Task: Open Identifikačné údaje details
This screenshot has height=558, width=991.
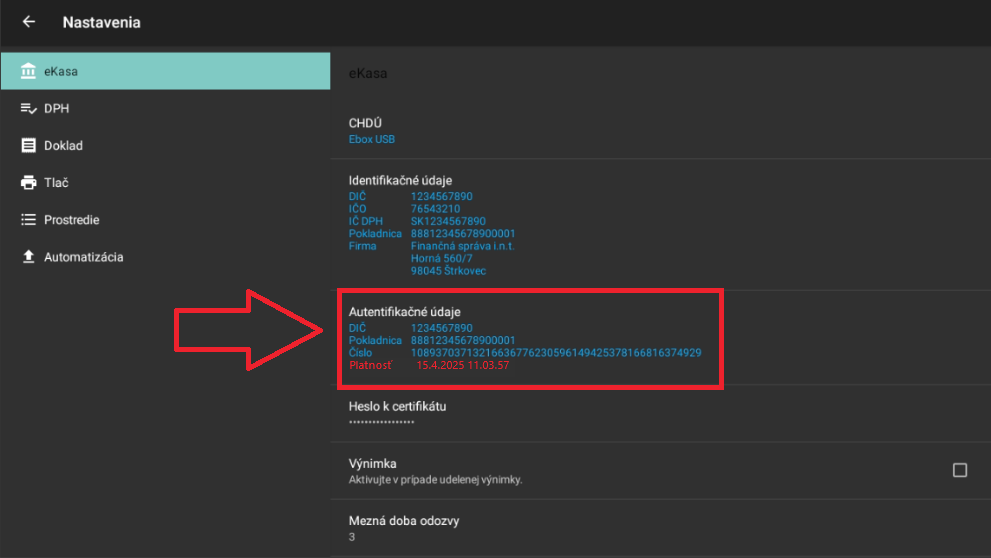Action: coord(660,224)
